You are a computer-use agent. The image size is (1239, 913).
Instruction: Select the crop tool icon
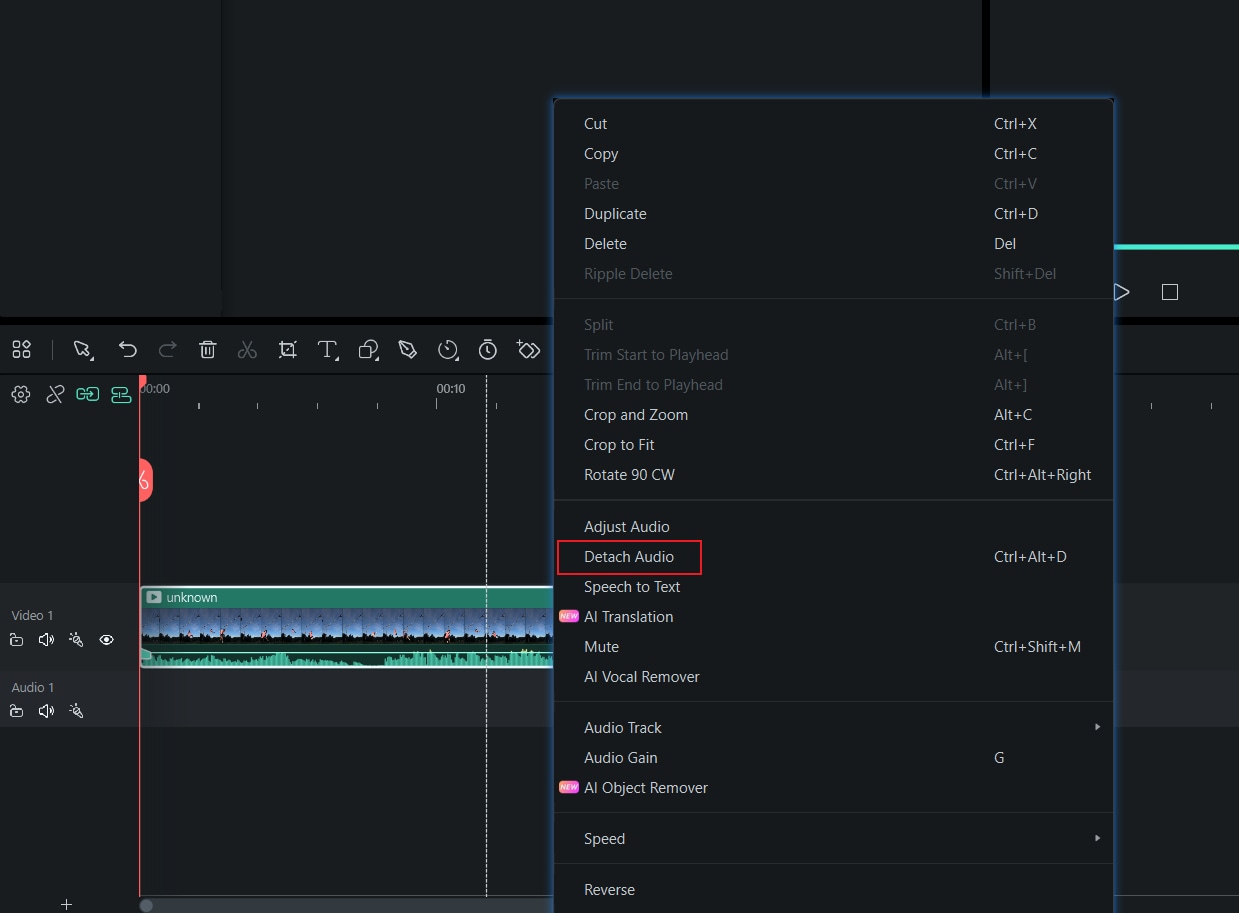288,349
